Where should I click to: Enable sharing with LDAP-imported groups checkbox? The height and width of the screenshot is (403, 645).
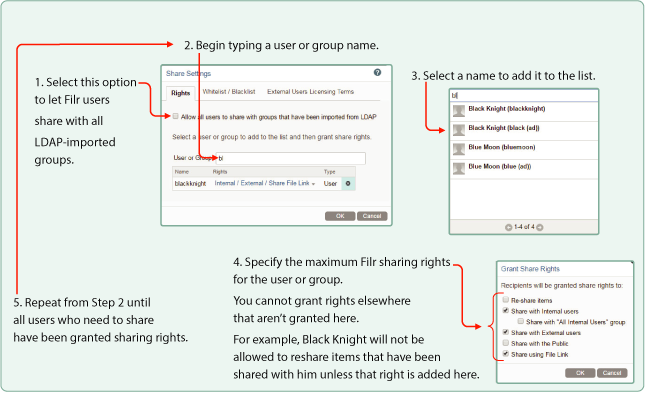point(176,117)
